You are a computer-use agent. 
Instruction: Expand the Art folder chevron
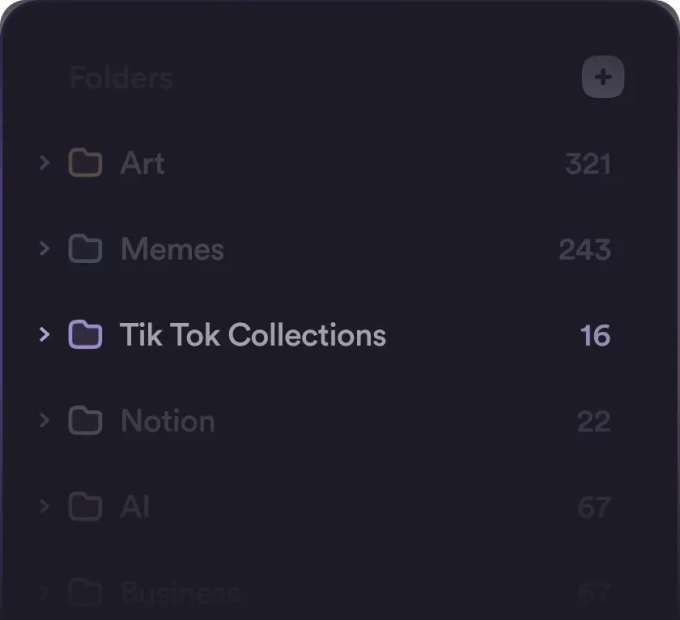[44, 162]
